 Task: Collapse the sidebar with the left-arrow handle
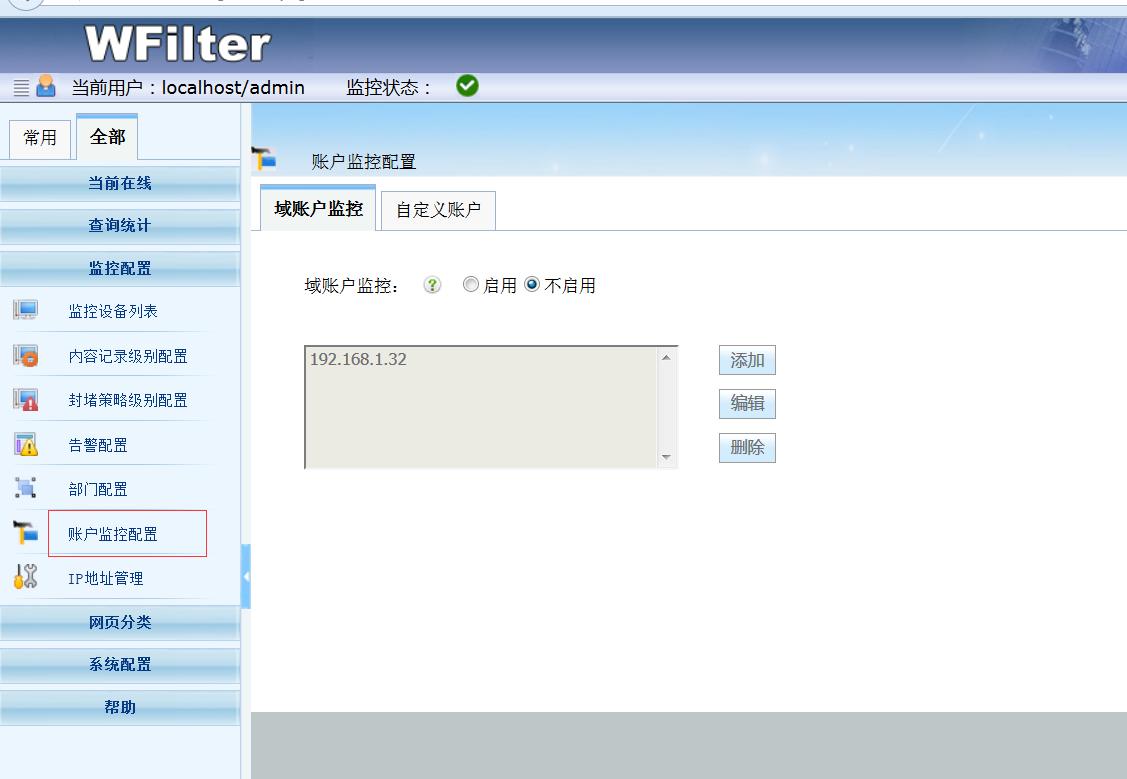click(246, 577)
